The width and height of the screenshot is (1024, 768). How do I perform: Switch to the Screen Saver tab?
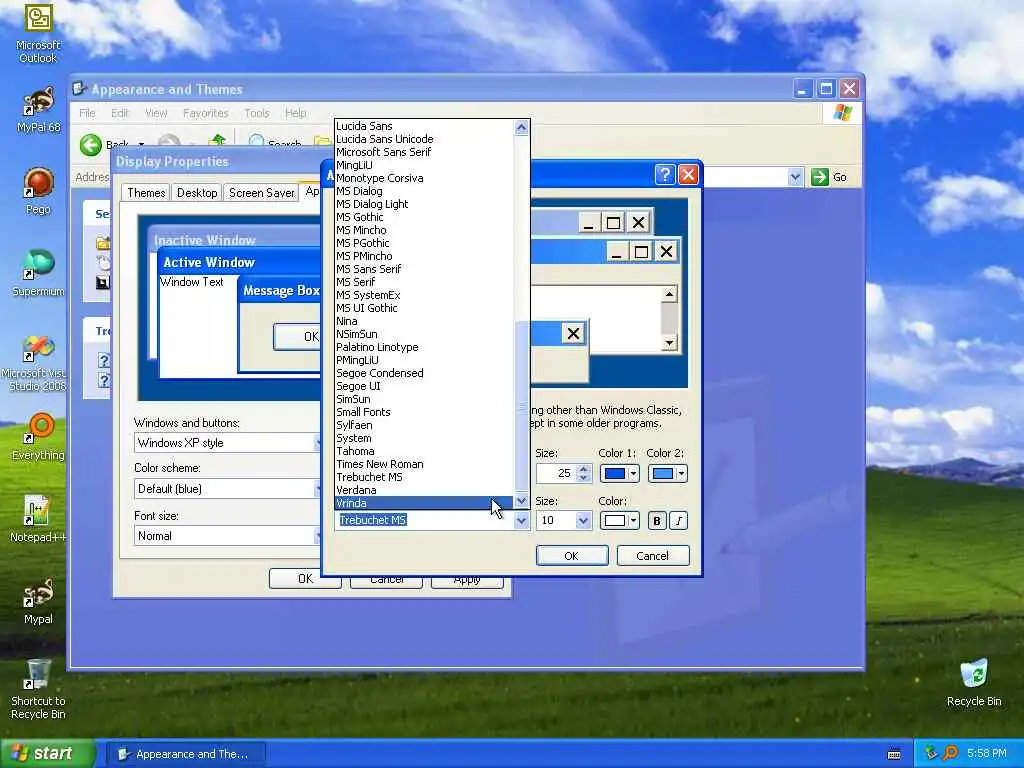click(x=261, y=193)
